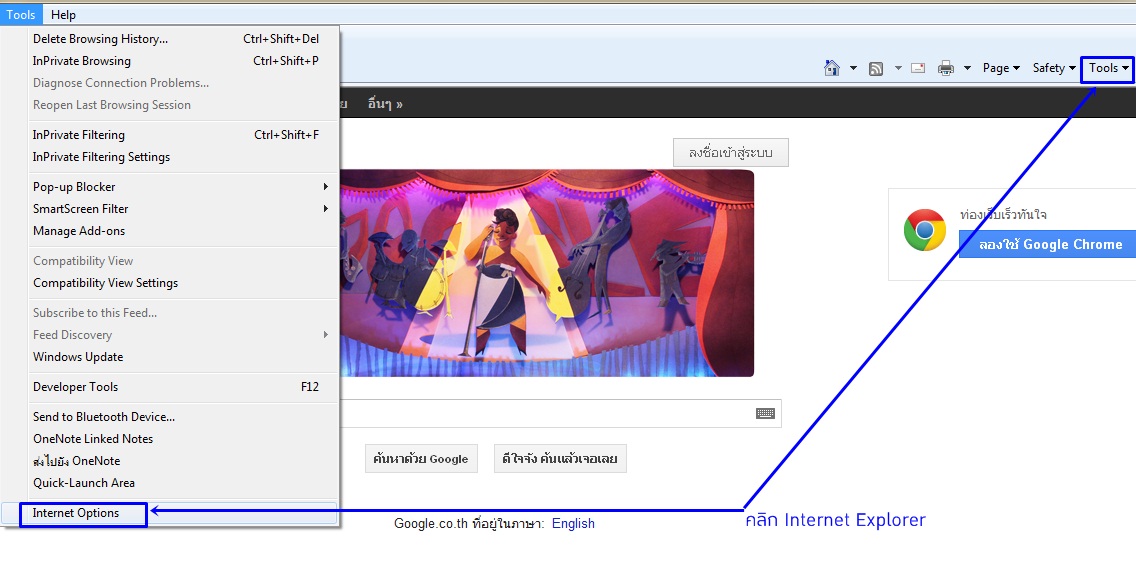Click the Print icon
1136x574 pixels.
tap(945, 68)
